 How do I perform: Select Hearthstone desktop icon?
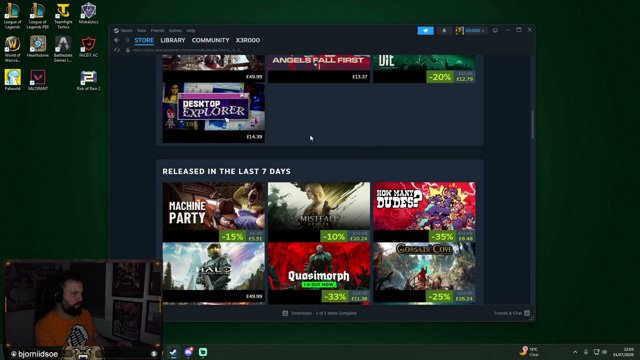[x=38, y=46]
